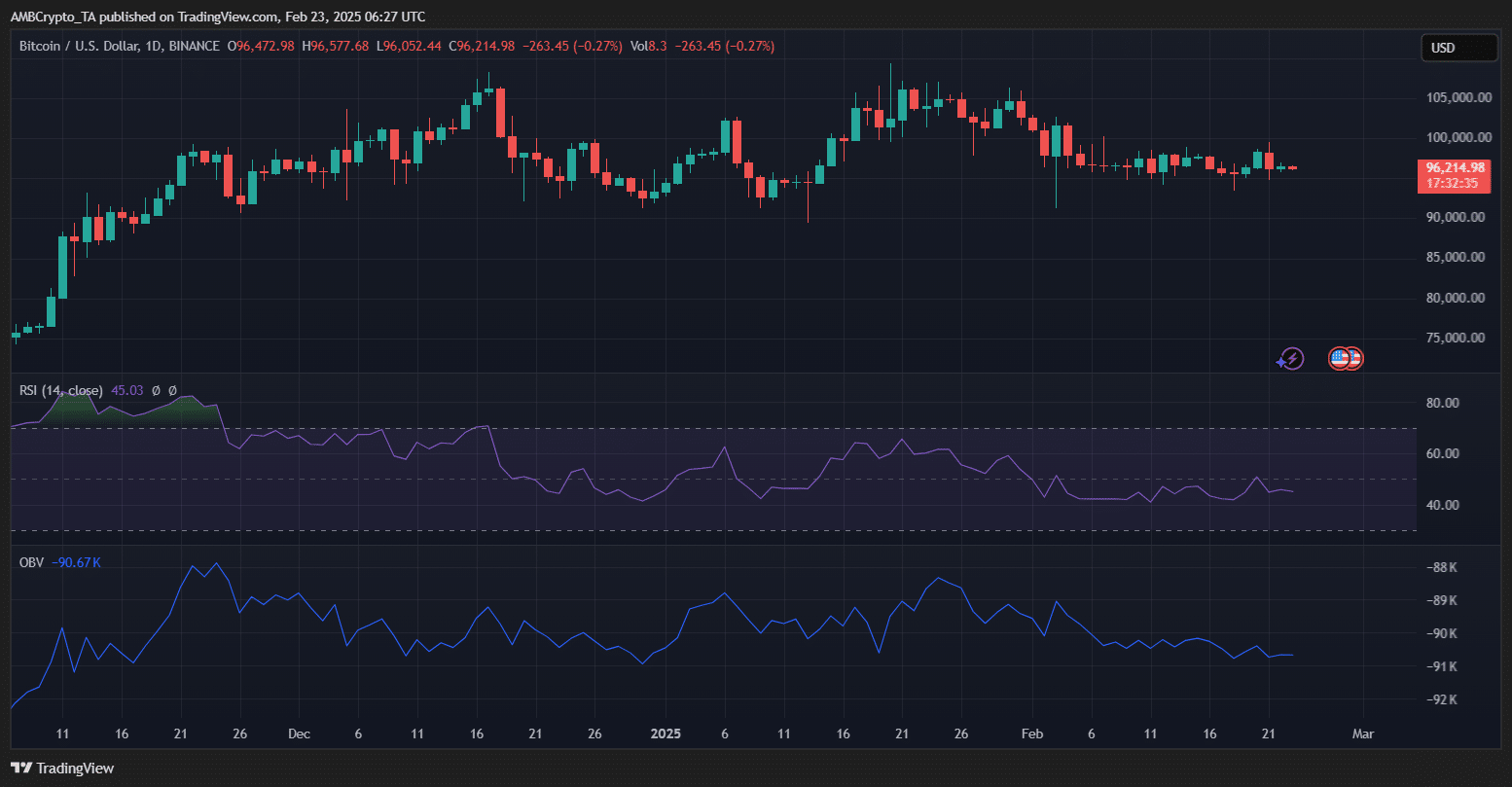
Task: Click the −92 K OBV axis label
Action: point(1440,699)
